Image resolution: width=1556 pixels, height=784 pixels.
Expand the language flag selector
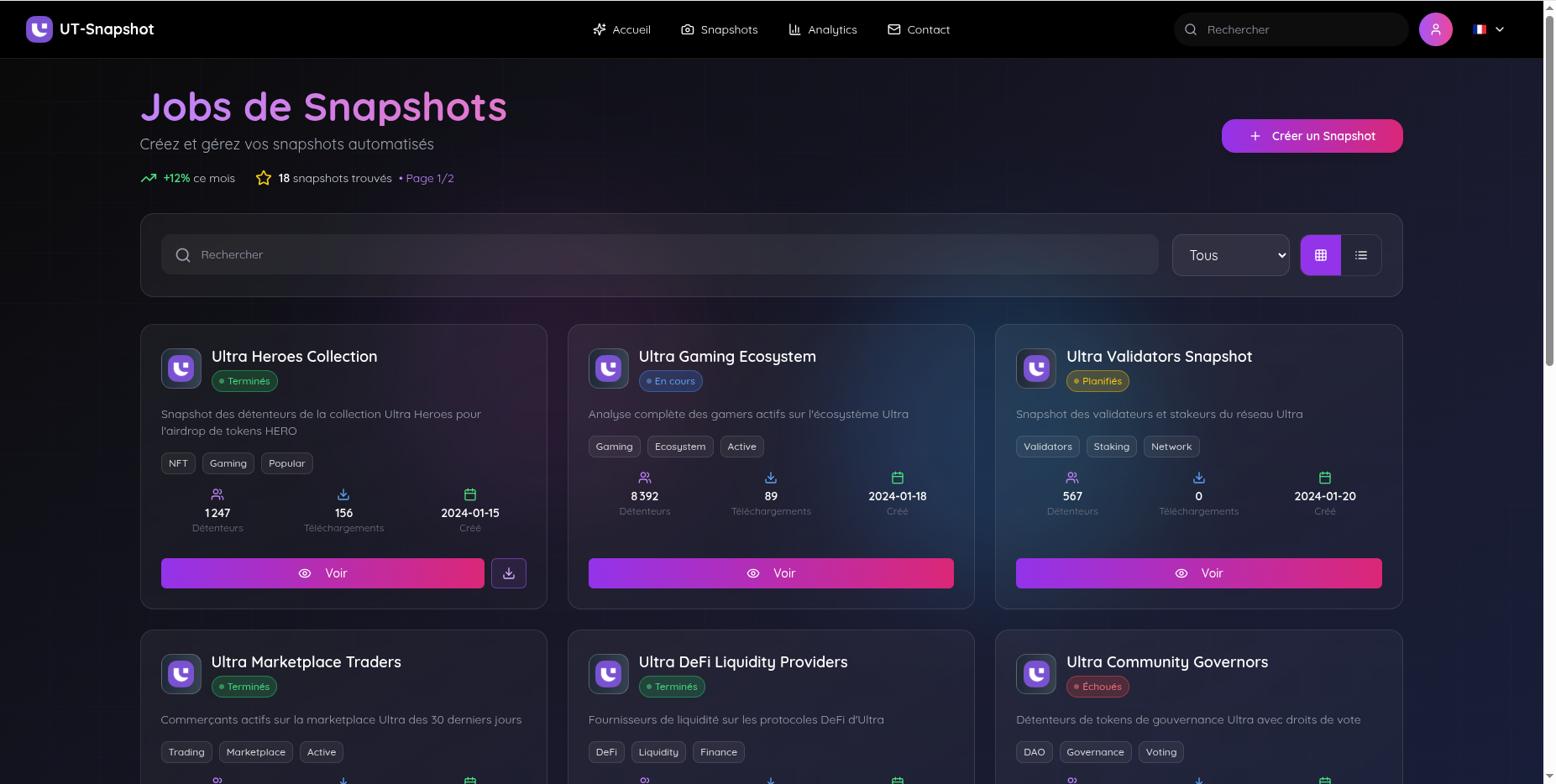[1480, 29]
